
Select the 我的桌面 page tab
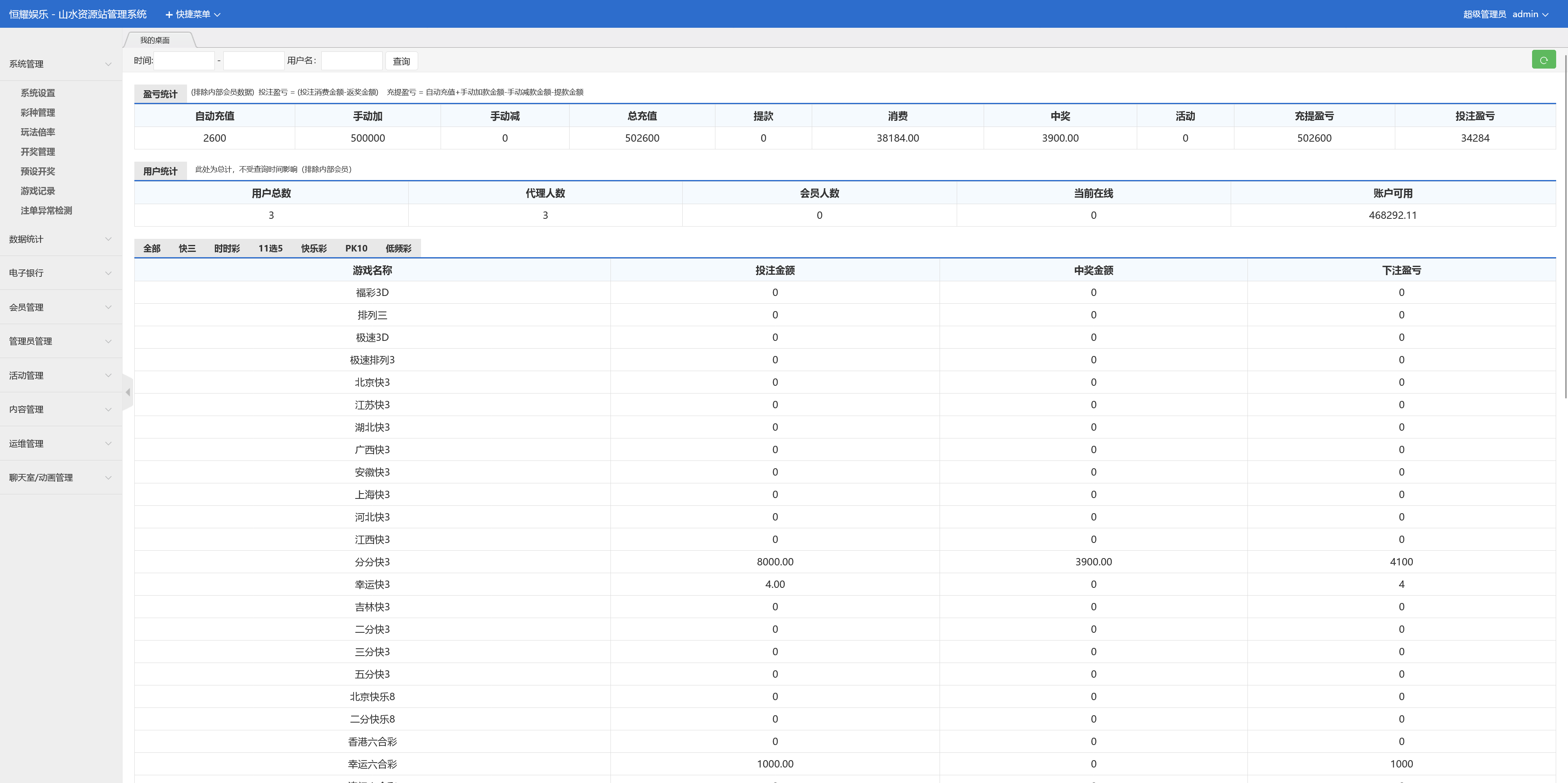pos(155,40)
